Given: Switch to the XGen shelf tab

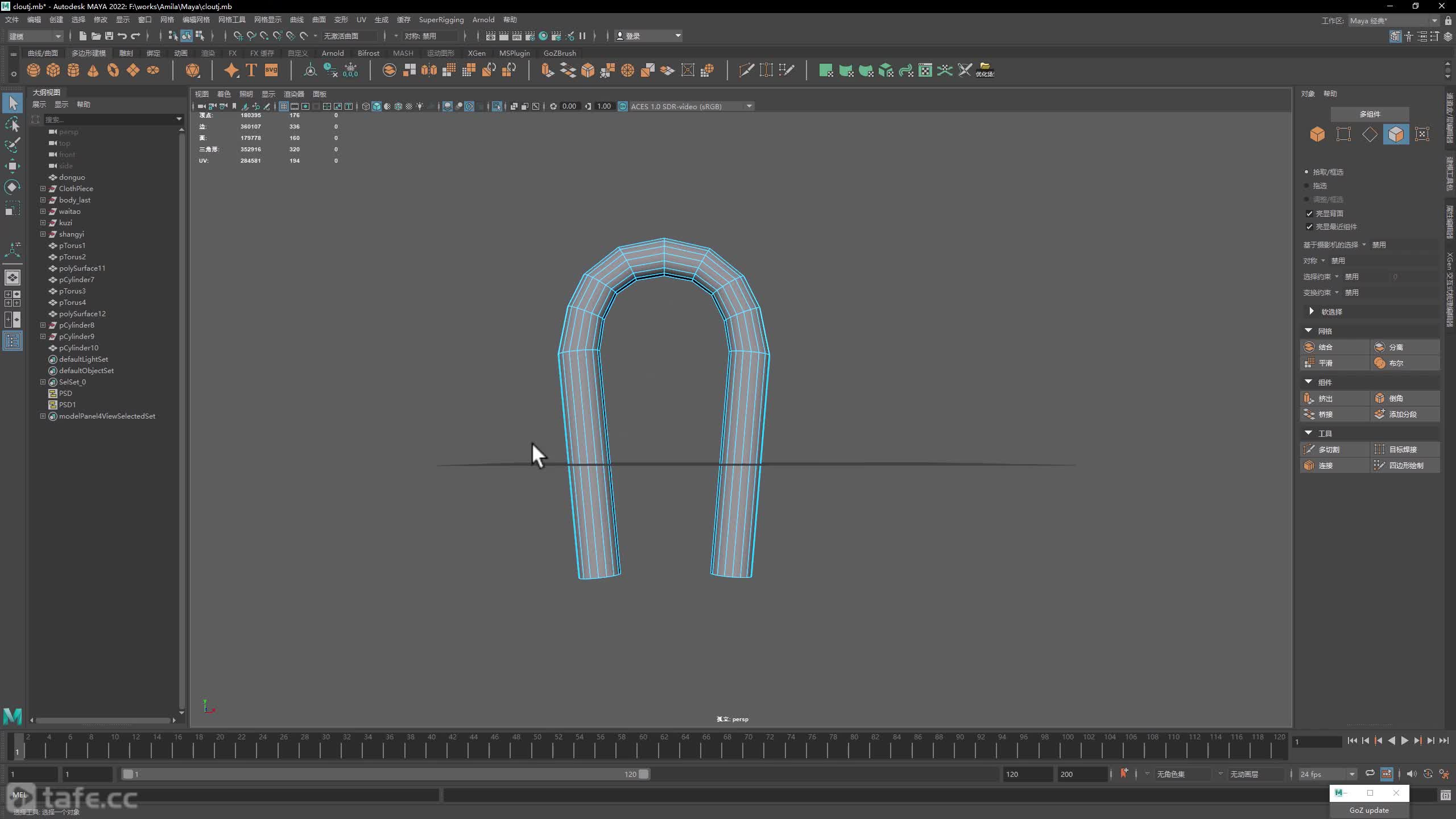Looking at the screenshot, I should click(477, 53).
